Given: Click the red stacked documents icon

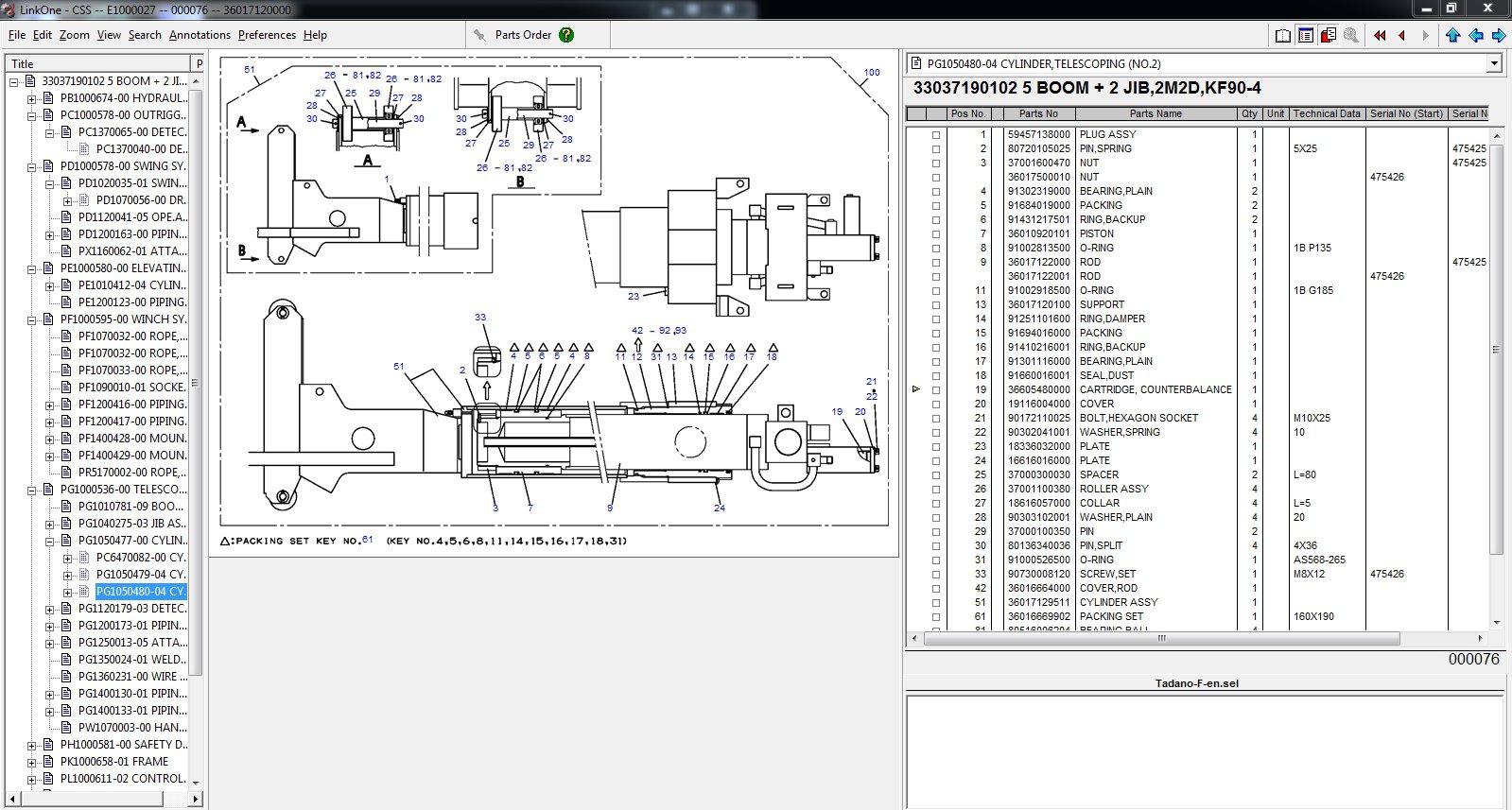Looking at the screenshot, I should pos(1328,36).
